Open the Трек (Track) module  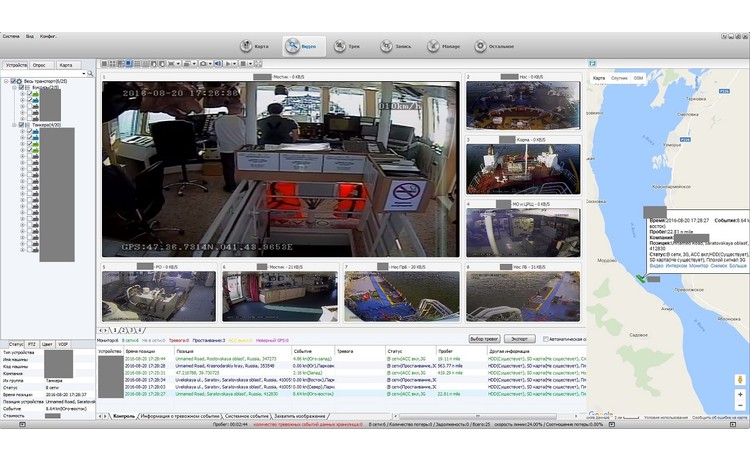[347, 46]
